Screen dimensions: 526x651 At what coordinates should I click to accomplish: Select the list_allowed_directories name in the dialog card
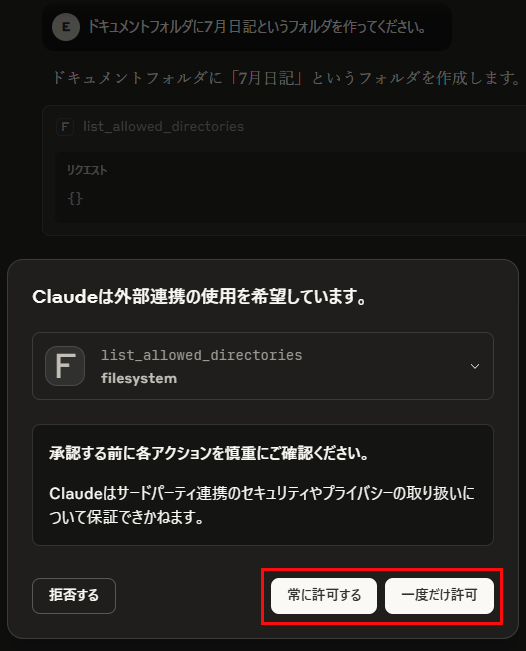(202, 355)
